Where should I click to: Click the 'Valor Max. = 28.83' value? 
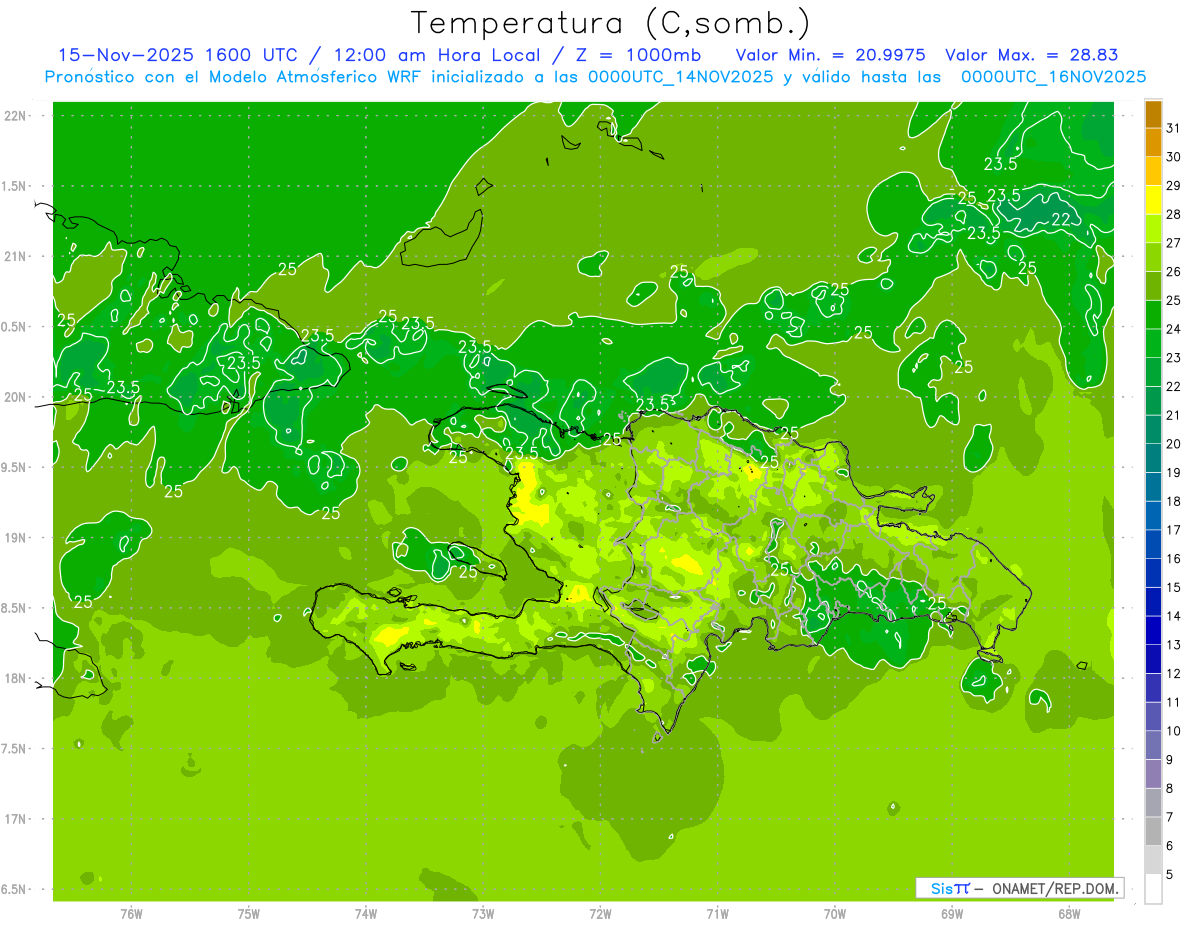(1031, 55)
